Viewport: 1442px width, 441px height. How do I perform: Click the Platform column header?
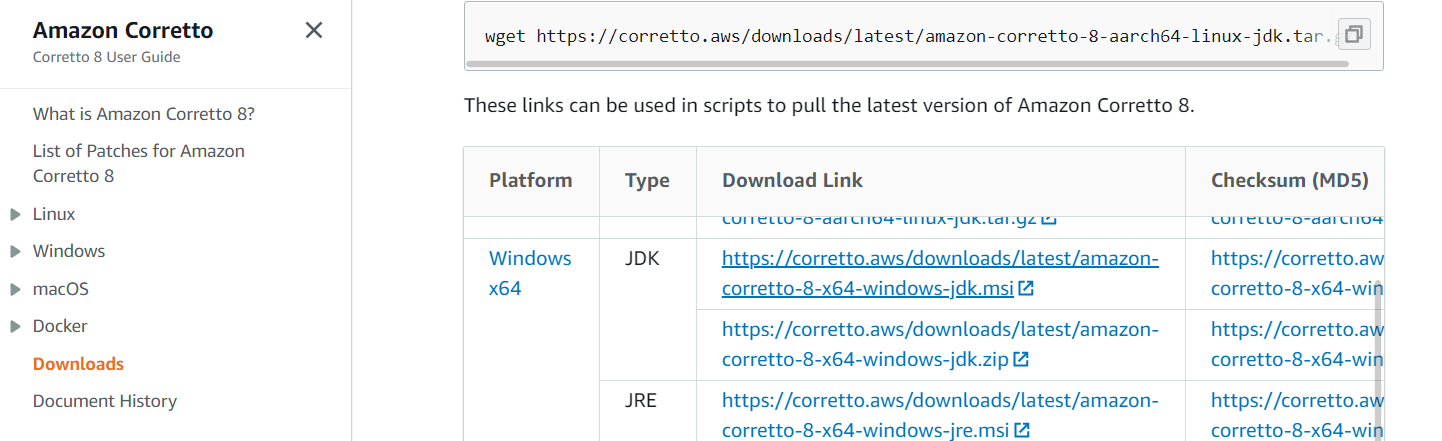(x=531, y=181)
